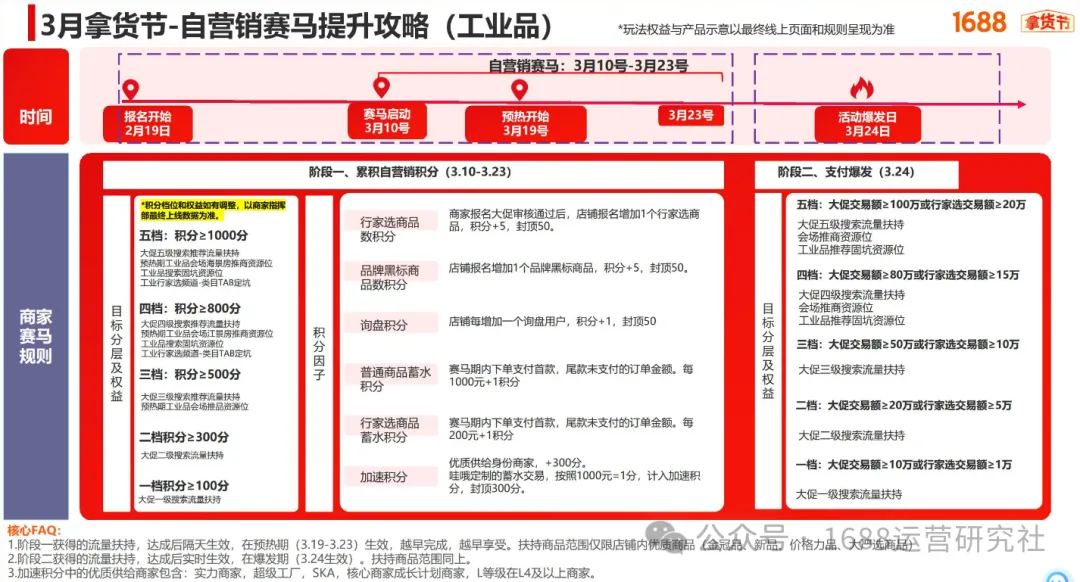This screenshot has height=582, width=1080.
Task: Click the 行家选商品蓄水积分 factor label
Action: coord(389,430)
